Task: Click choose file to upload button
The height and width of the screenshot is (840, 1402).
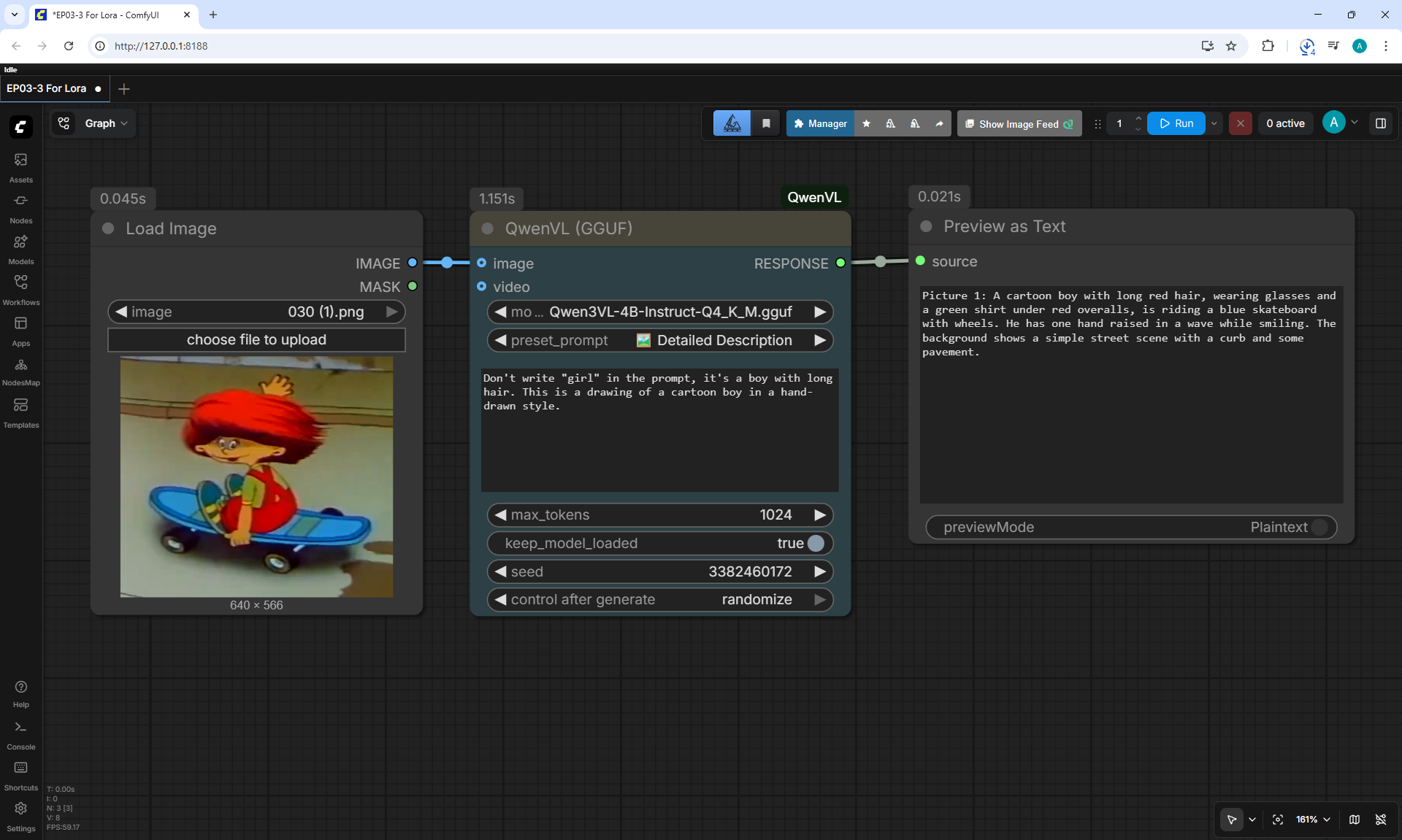Action: [x=256, y=339]
